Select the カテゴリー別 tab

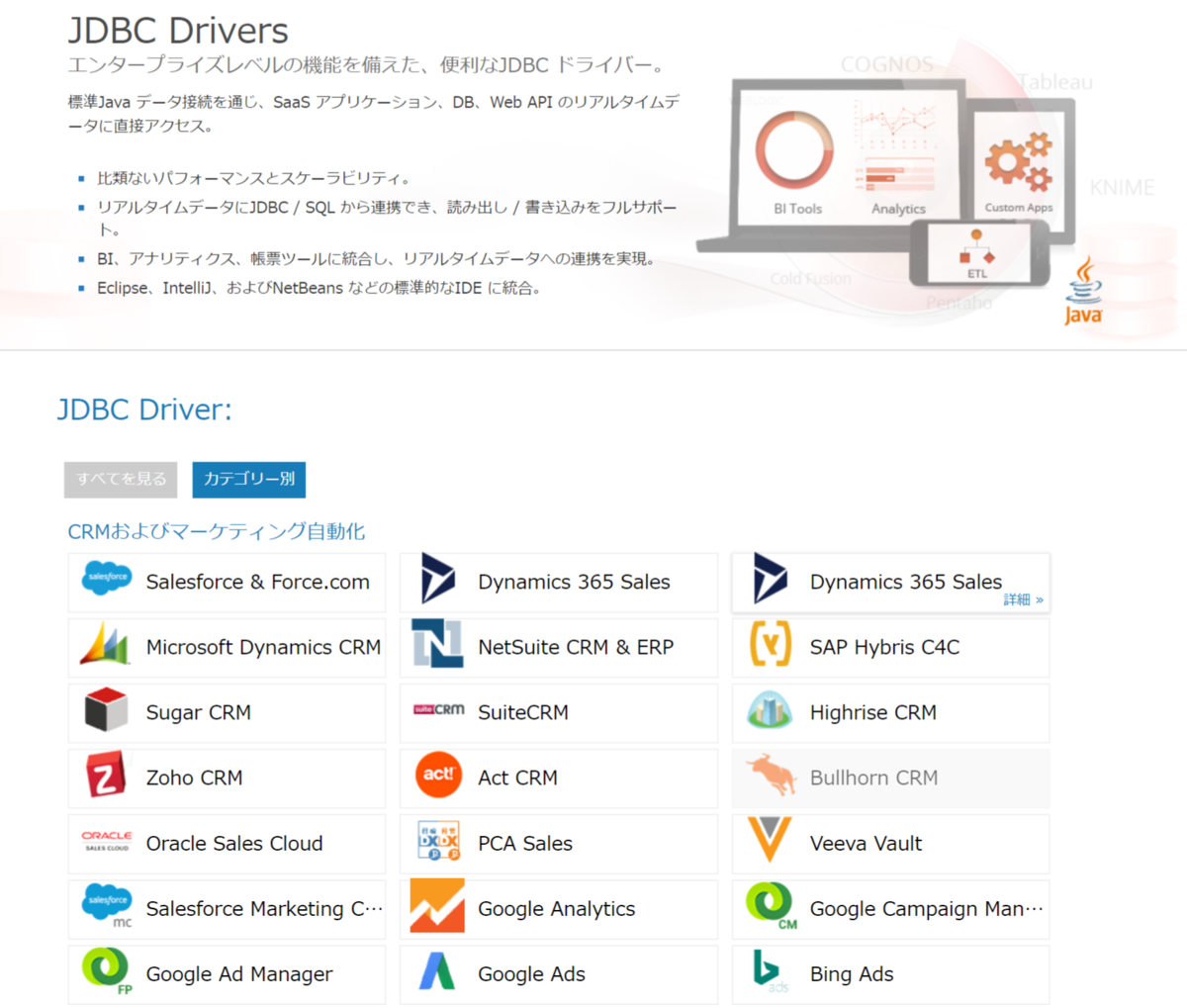[248, 479]
